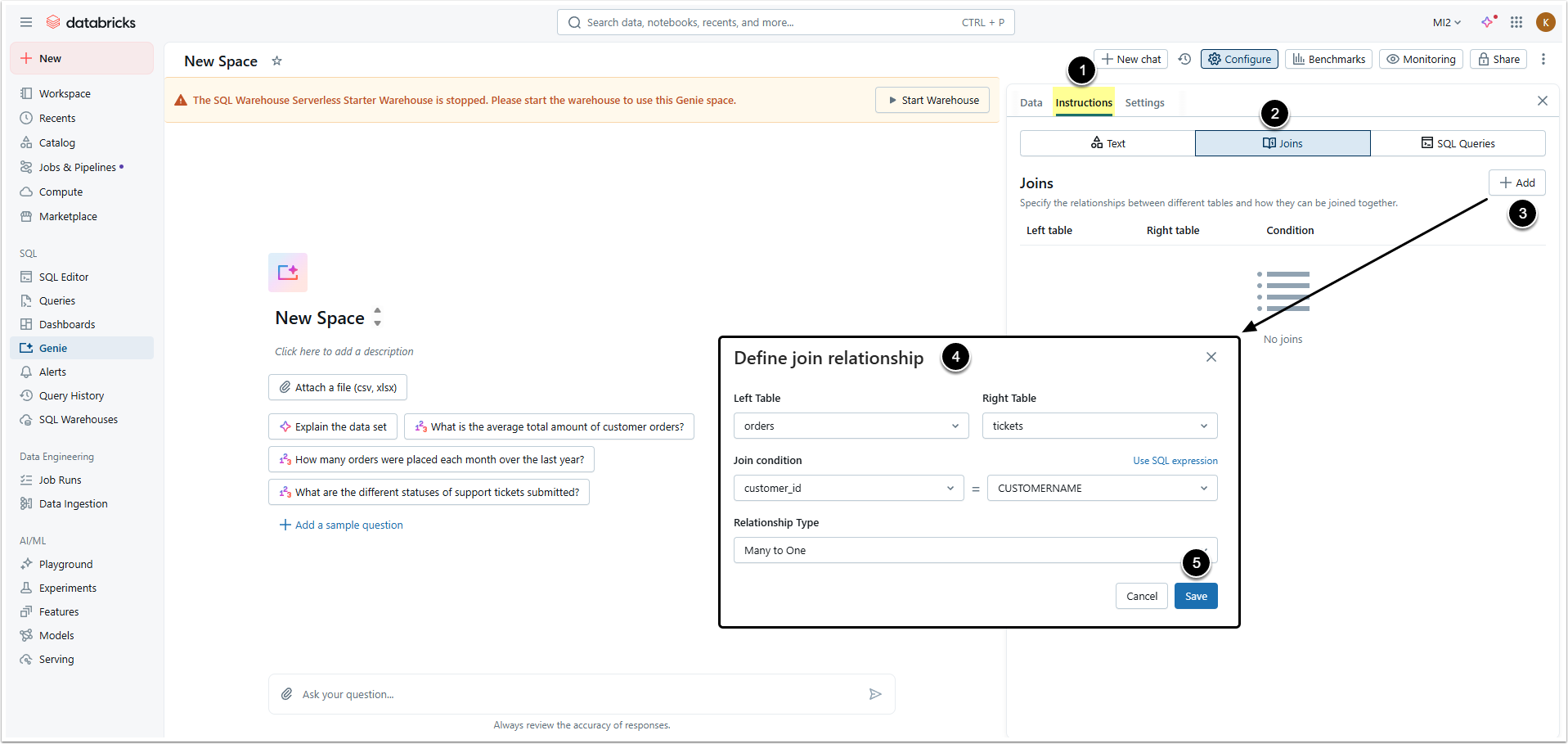1568x744 pixels.
Task: Open the kebab menu beside Share
Action: 1543,59
